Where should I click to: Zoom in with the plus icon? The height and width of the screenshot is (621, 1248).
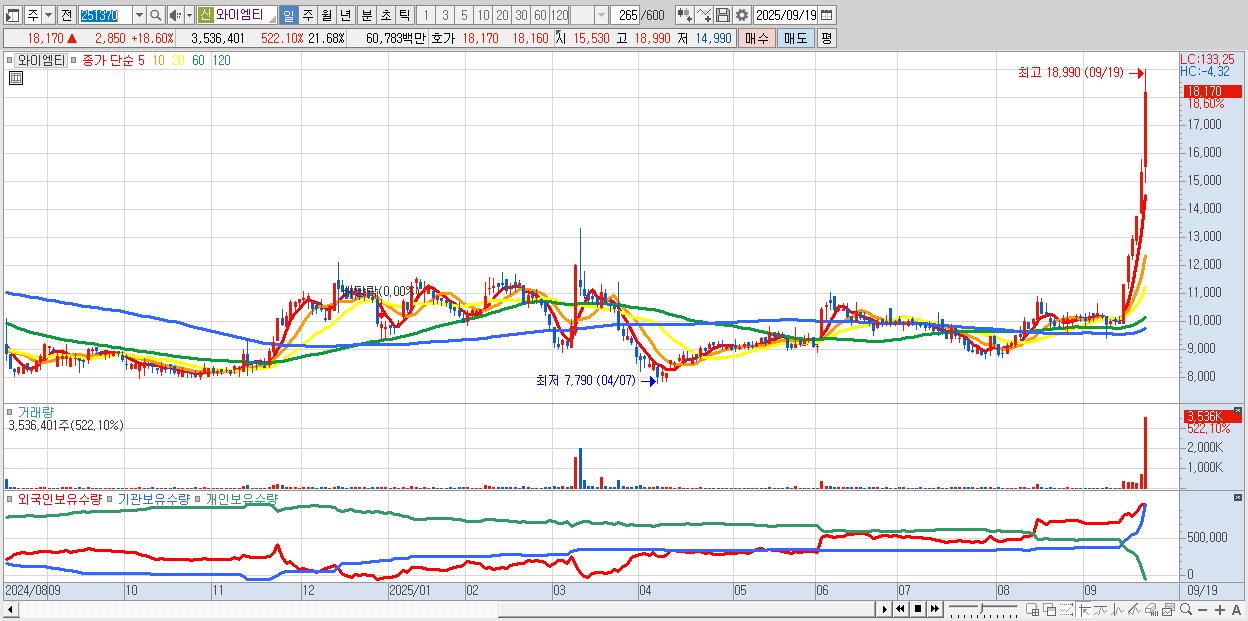click(1219, 609)
